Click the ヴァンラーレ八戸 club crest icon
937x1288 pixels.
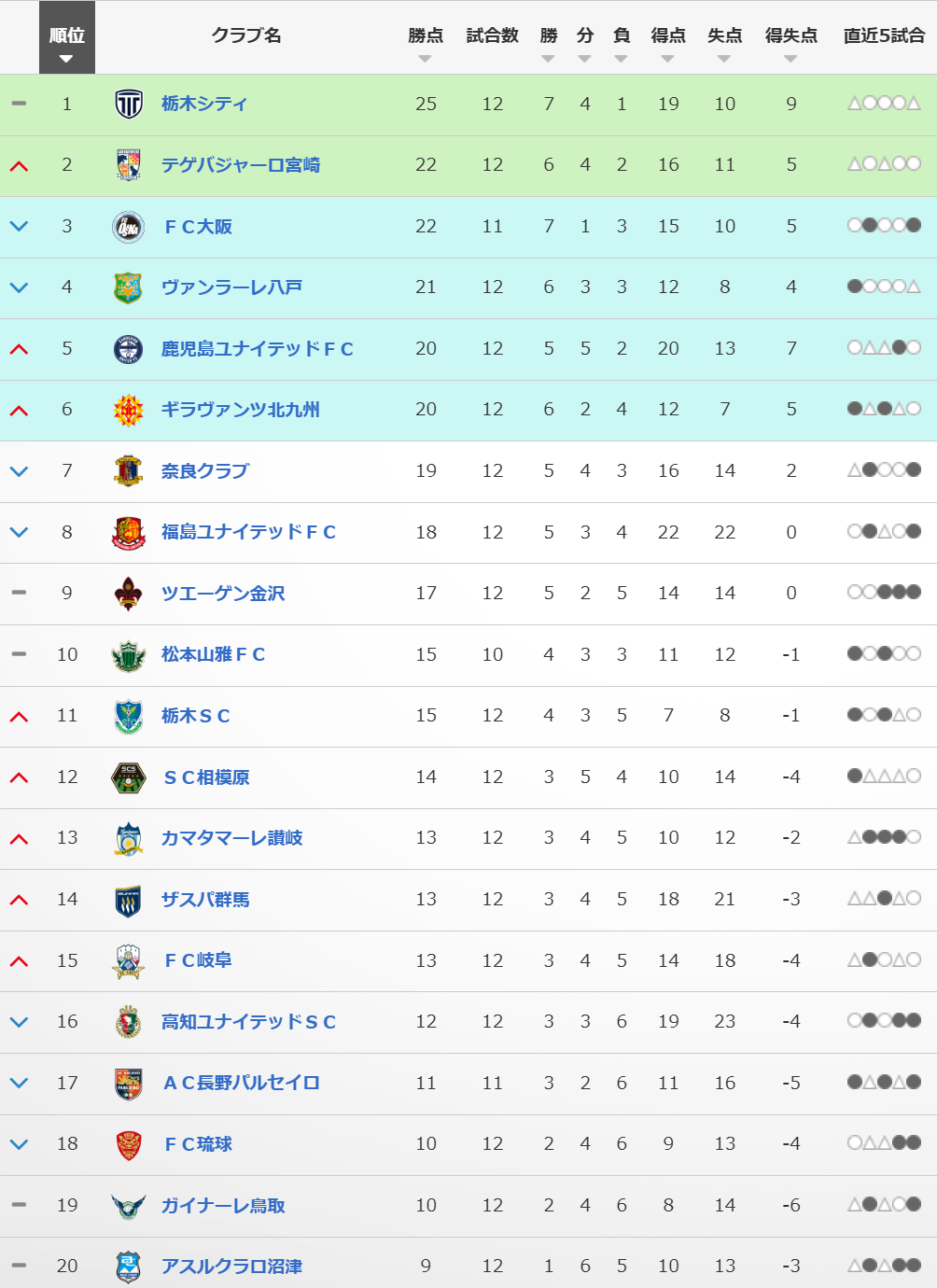128,287
